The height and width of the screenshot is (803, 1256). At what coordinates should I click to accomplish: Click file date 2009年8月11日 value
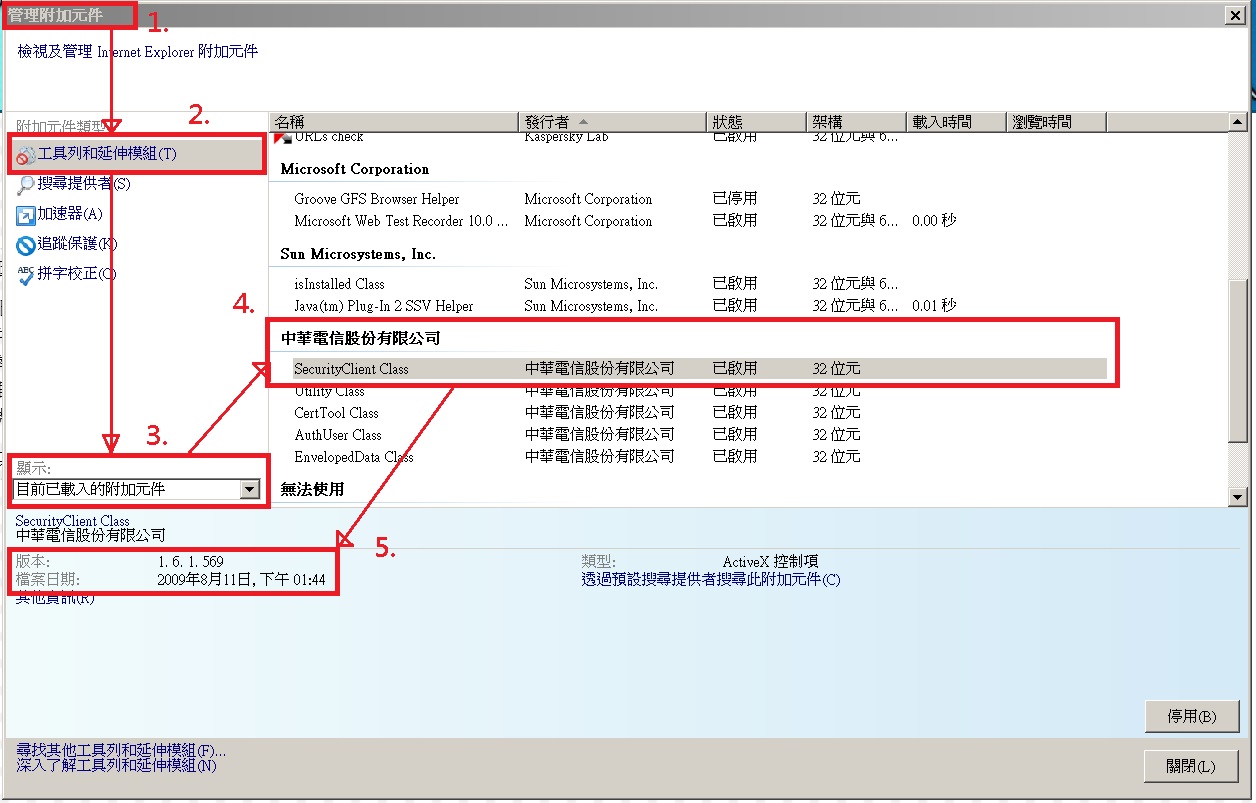[x=241, y=579]
